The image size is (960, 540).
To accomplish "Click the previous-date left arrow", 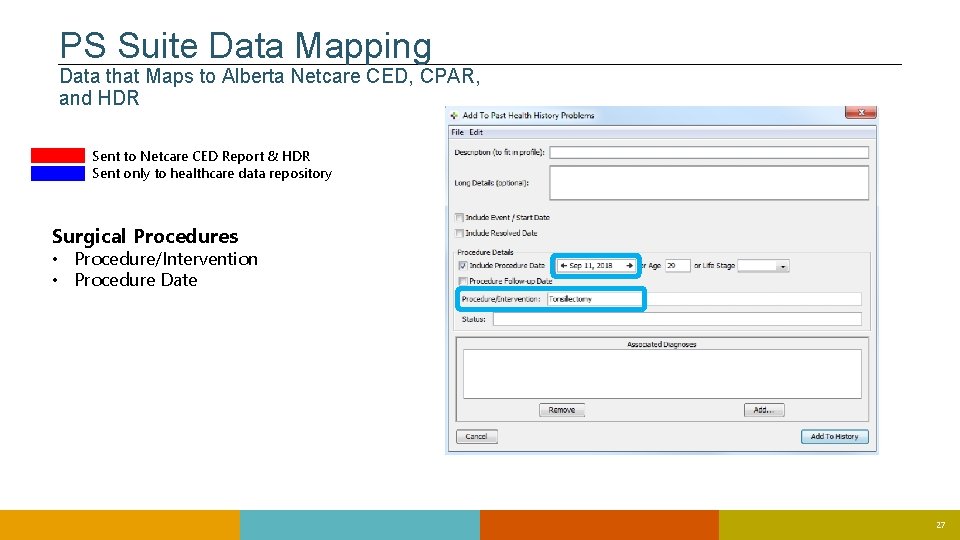I will click(x=563, y=266).
